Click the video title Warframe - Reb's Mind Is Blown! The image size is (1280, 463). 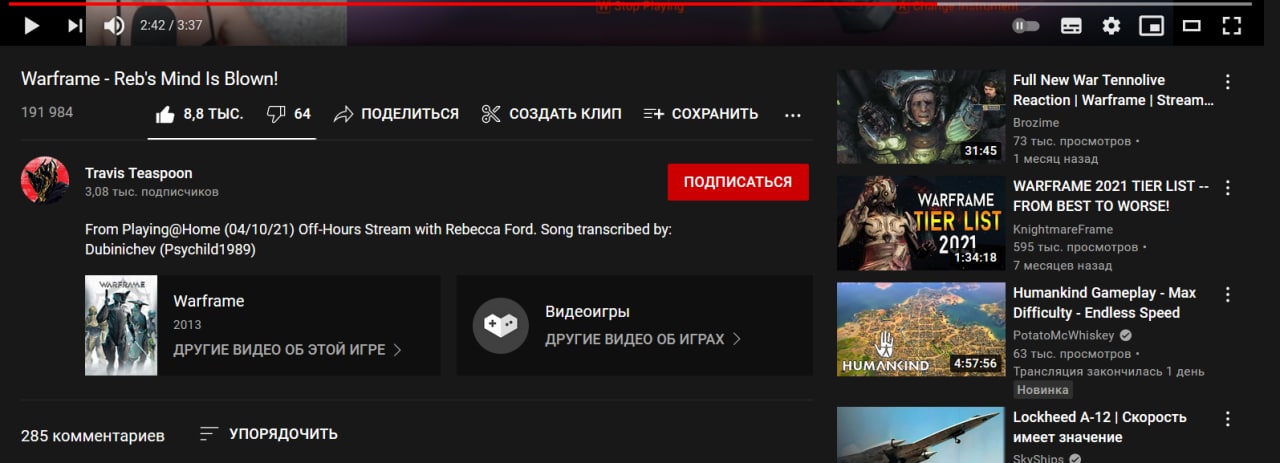coord(150,78)
